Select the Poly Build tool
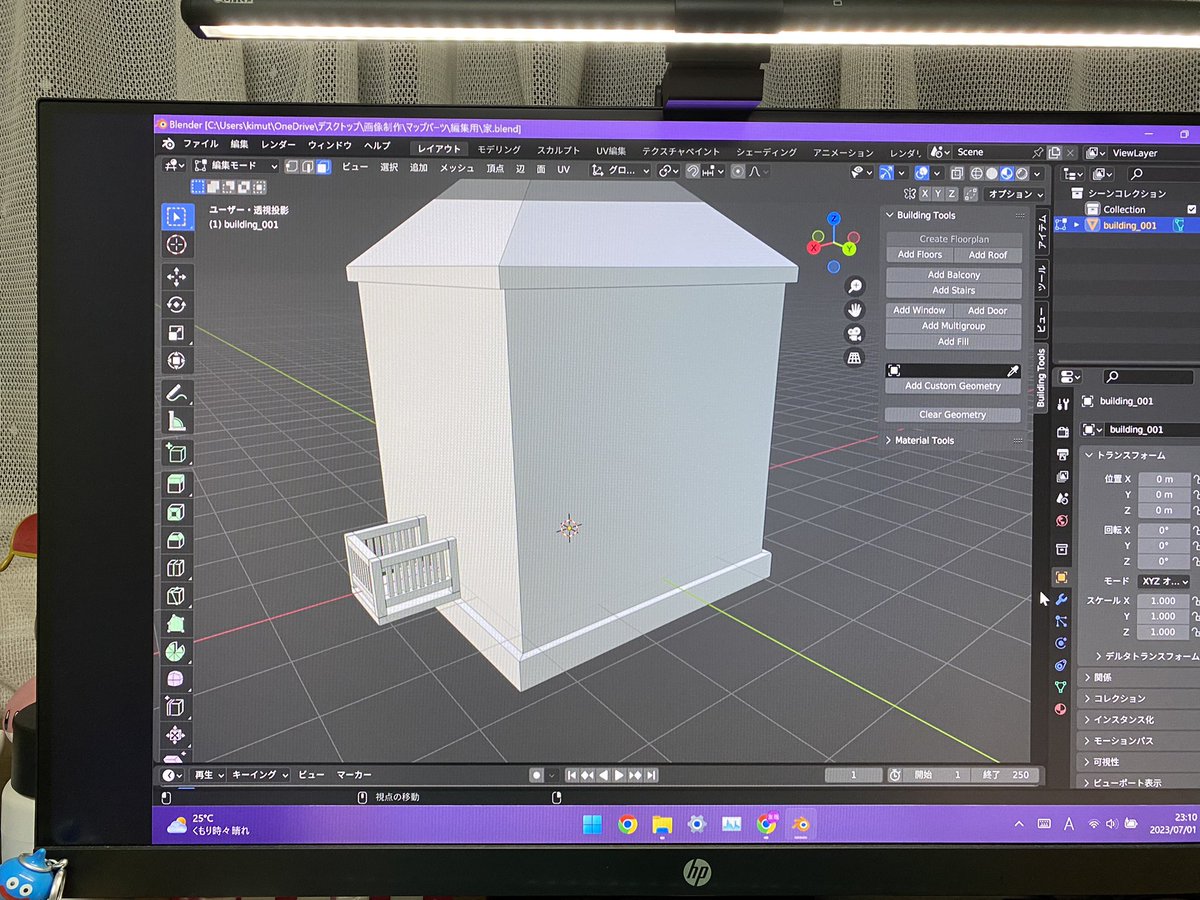The image size is (1200, 900). [x=176, y=625]
